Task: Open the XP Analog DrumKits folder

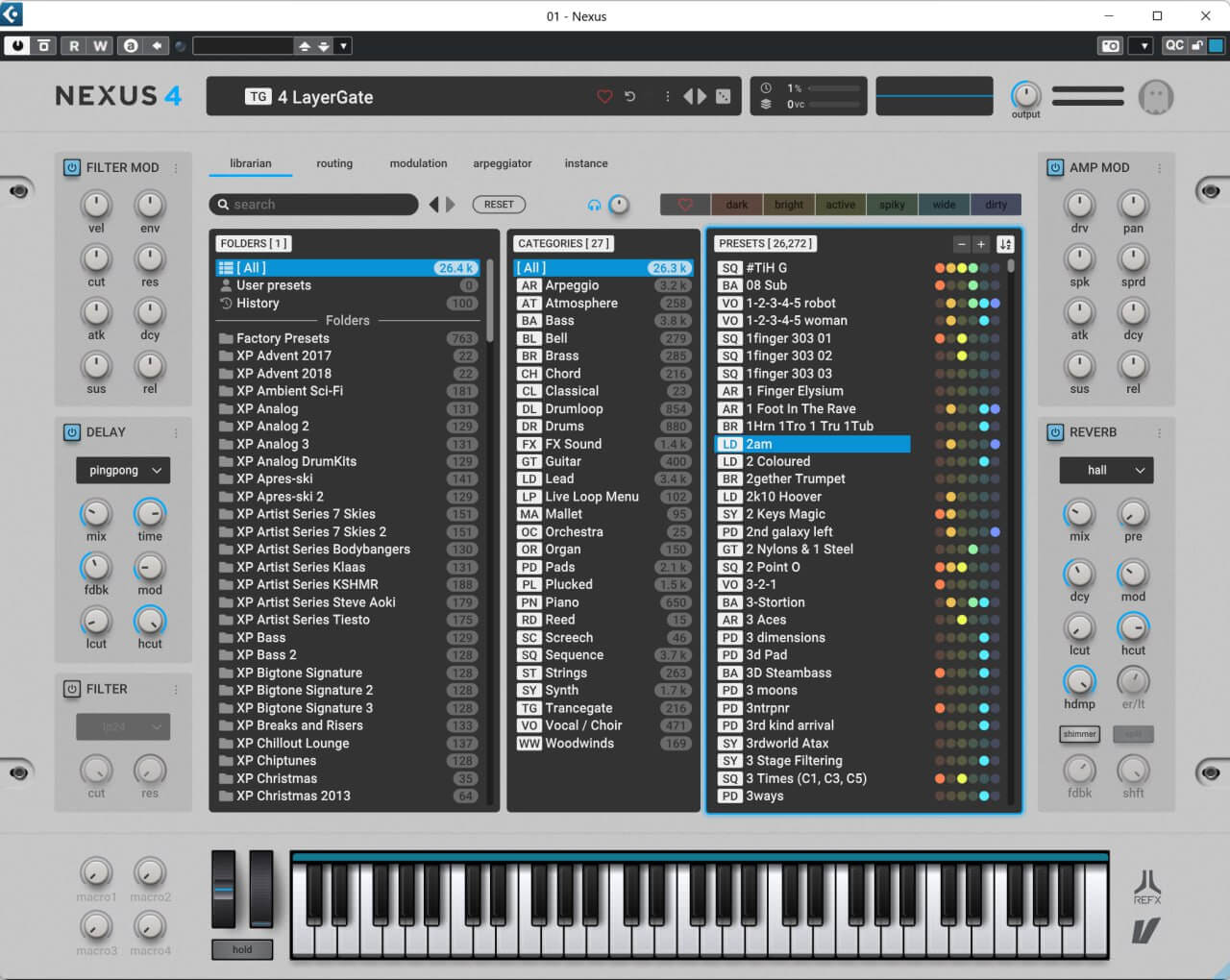Action: tap(348, 461)
